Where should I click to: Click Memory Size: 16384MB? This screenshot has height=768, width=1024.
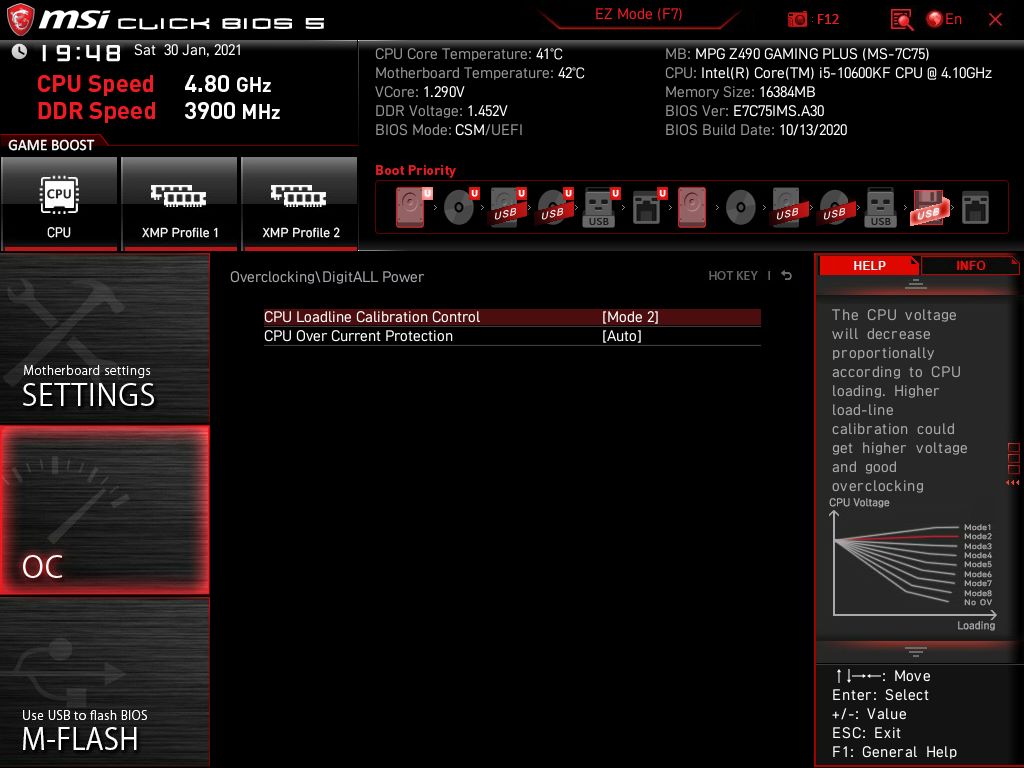point(740,92)
